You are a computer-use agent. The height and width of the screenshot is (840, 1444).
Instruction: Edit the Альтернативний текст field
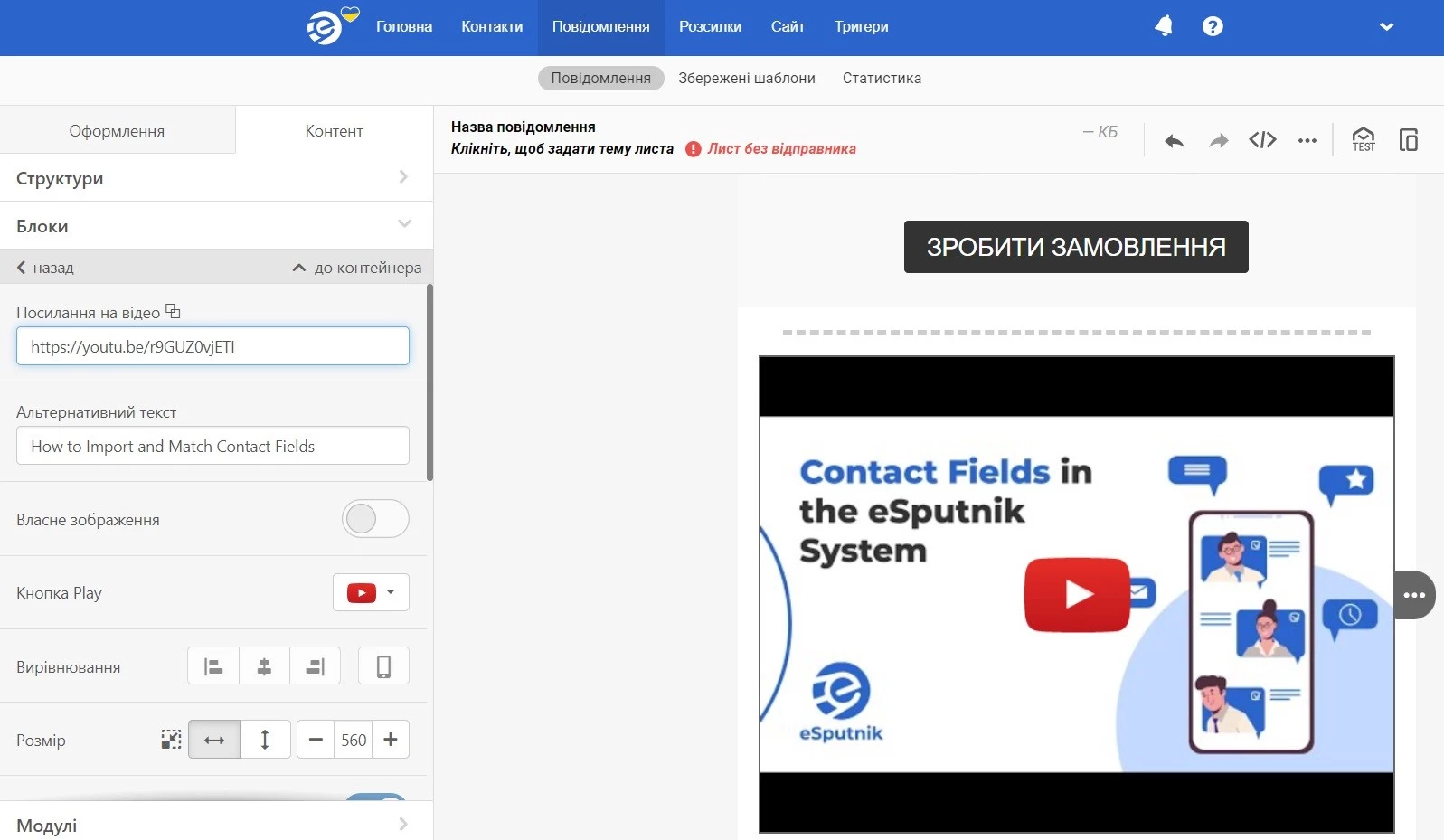(212, 446)
